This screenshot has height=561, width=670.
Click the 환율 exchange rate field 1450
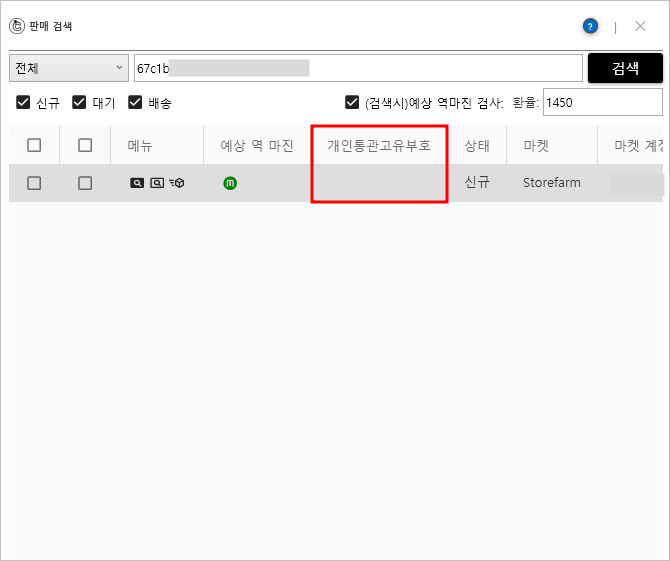tap(602, 103)
